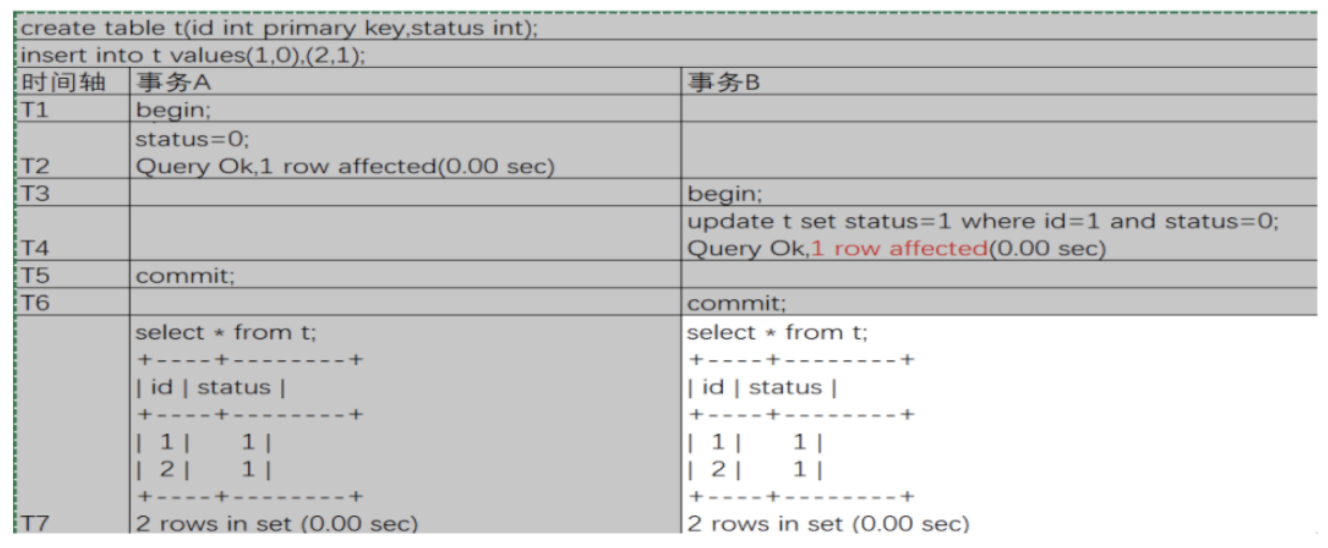1328x548 pixels.
Task: Select the T7 time label cell
Action: click(x=73, y=424)
